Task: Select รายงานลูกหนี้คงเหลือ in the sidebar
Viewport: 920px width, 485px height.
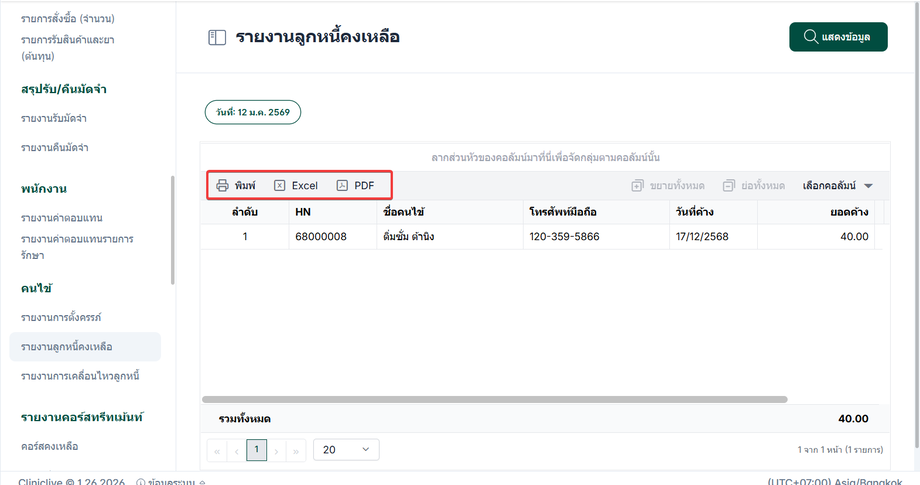Action: 85,347
